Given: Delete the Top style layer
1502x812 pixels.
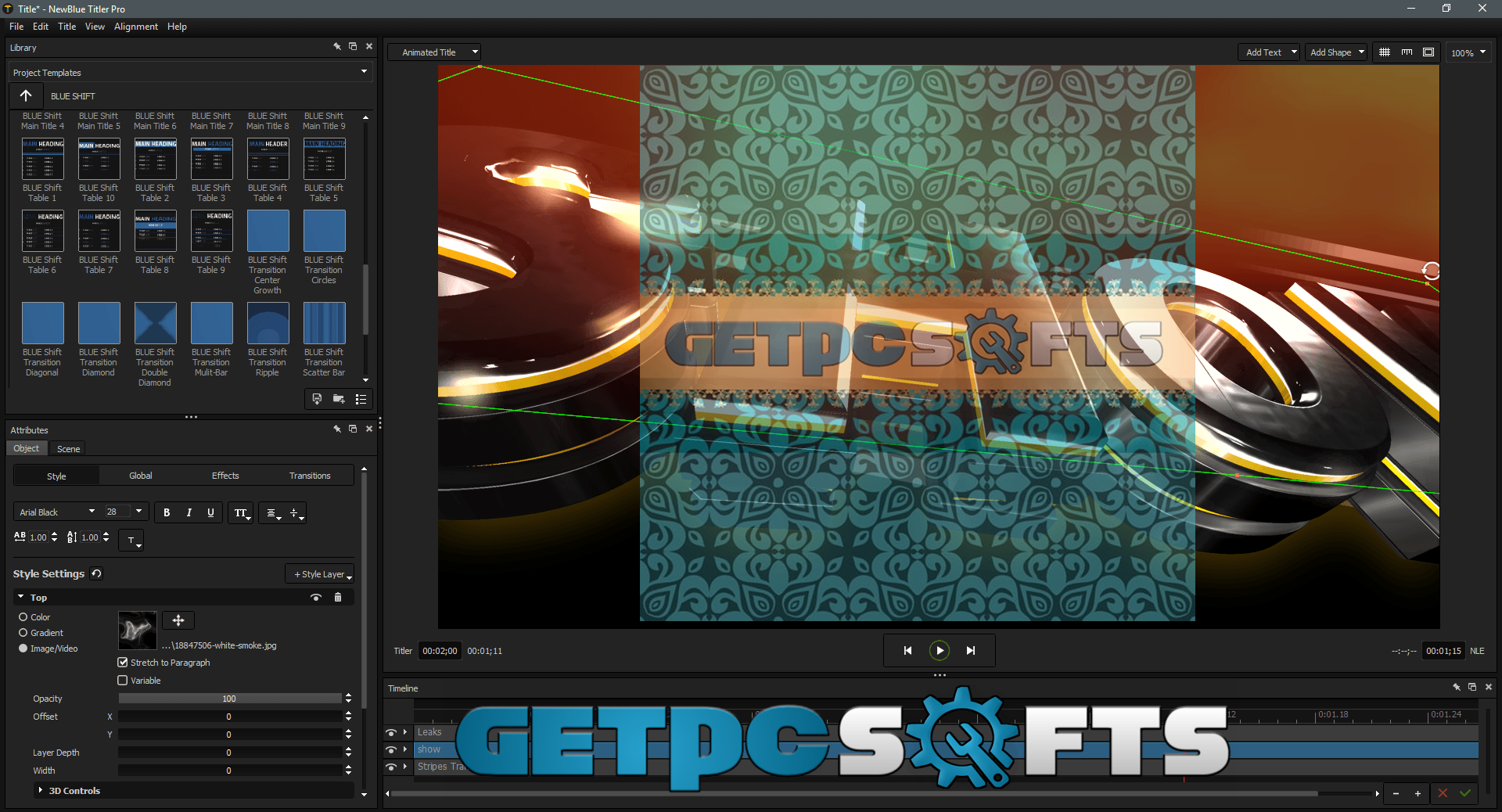Looking at the screenshot, I should coord(338,597).
